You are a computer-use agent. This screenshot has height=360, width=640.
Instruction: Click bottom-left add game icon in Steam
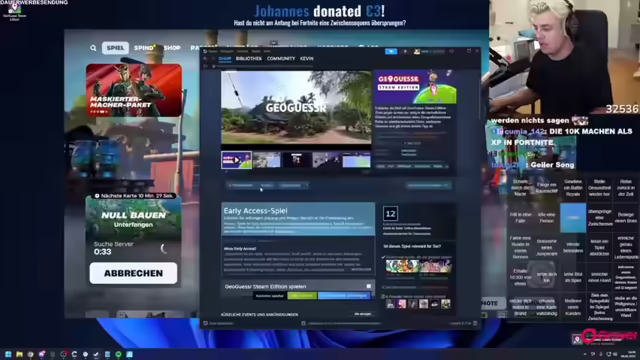click(206, 323)
